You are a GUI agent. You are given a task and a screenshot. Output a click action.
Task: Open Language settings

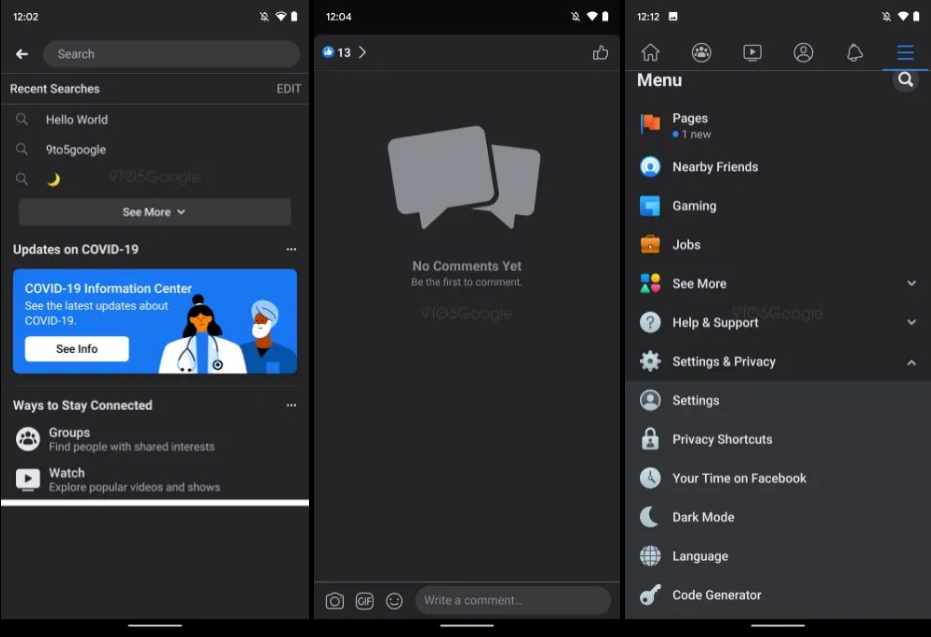778,556
